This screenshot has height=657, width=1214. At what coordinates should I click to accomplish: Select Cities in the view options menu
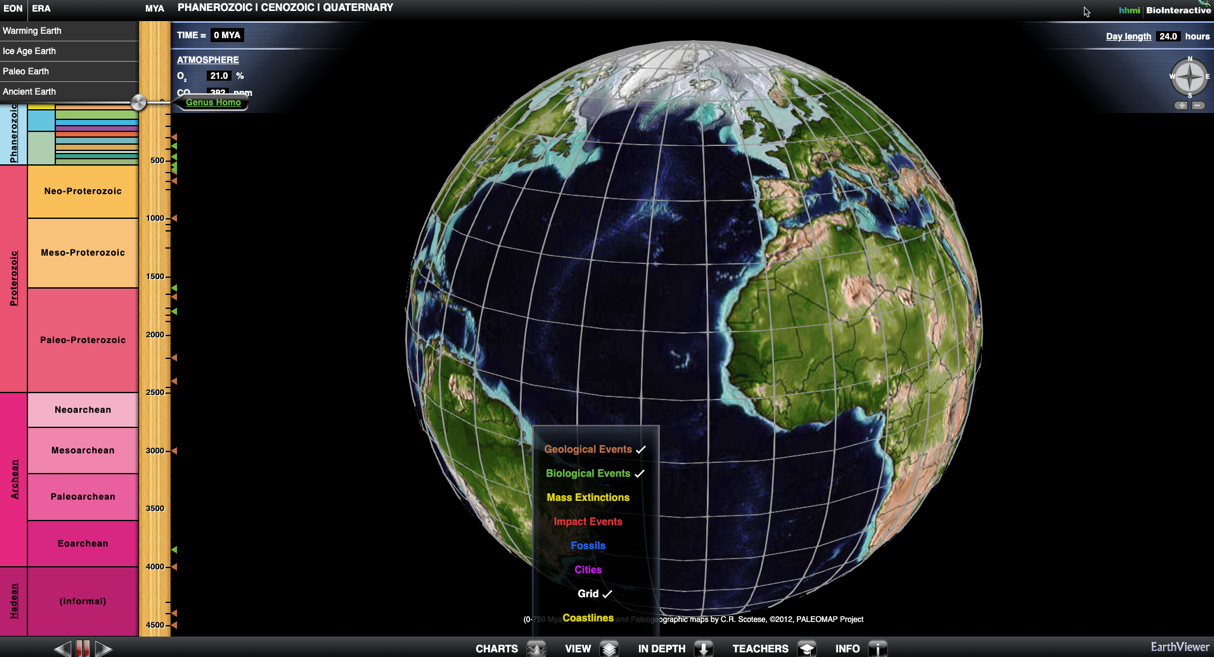click(587, 569)
